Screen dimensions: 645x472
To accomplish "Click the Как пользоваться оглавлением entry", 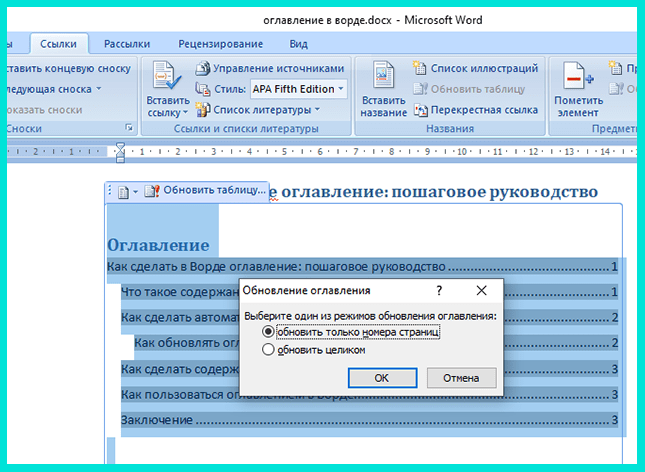I will 369,395.
